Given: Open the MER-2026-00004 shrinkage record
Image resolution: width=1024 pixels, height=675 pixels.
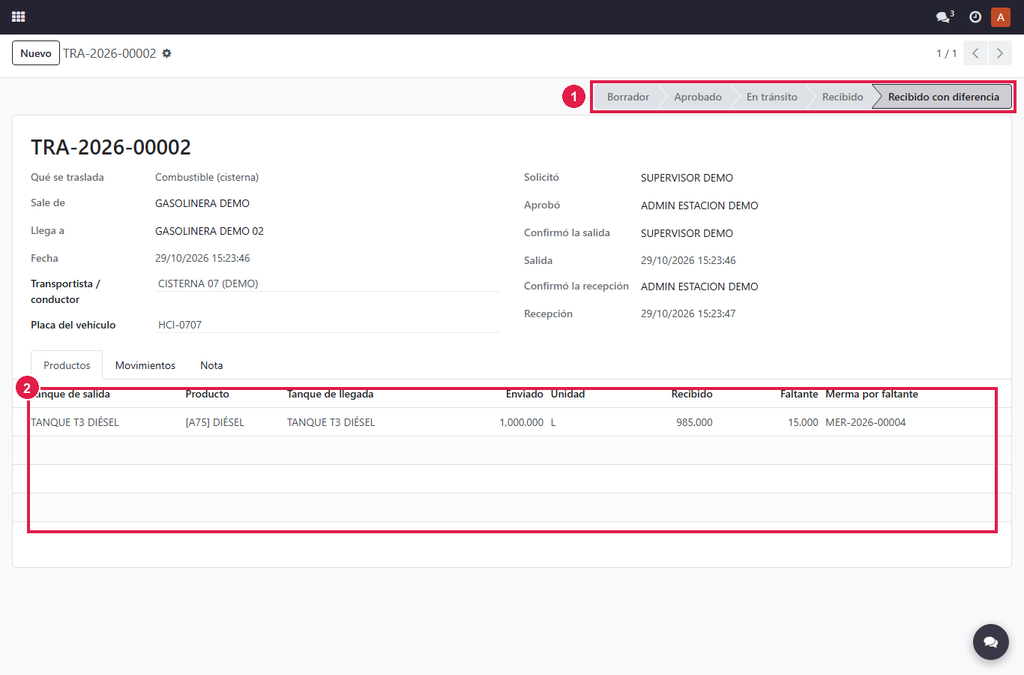Looking at the screenshot, I should tap(865, 422).
